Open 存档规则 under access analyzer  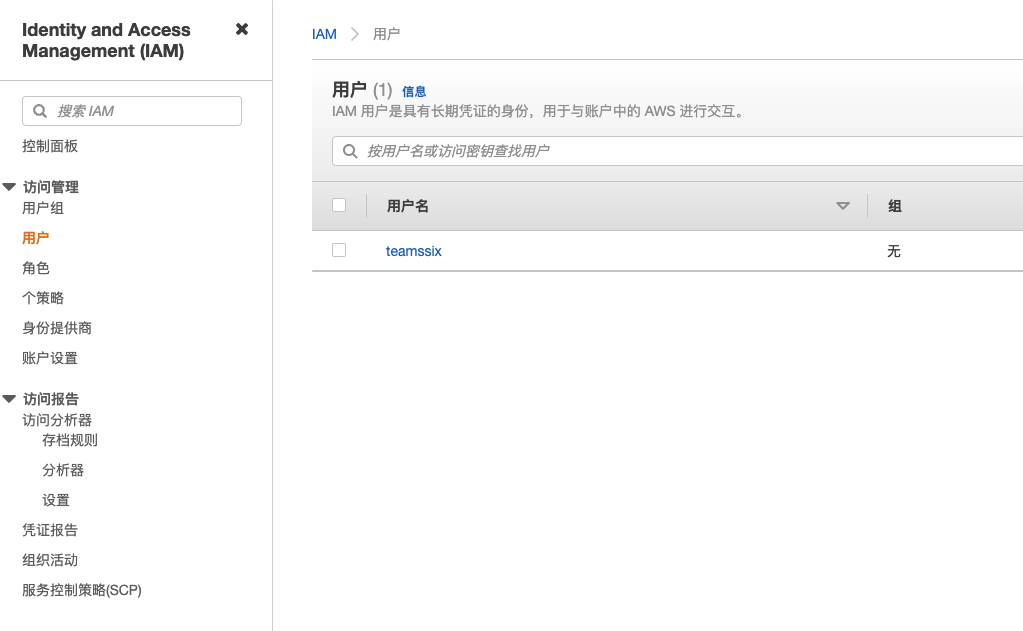(x=70, y=440)
